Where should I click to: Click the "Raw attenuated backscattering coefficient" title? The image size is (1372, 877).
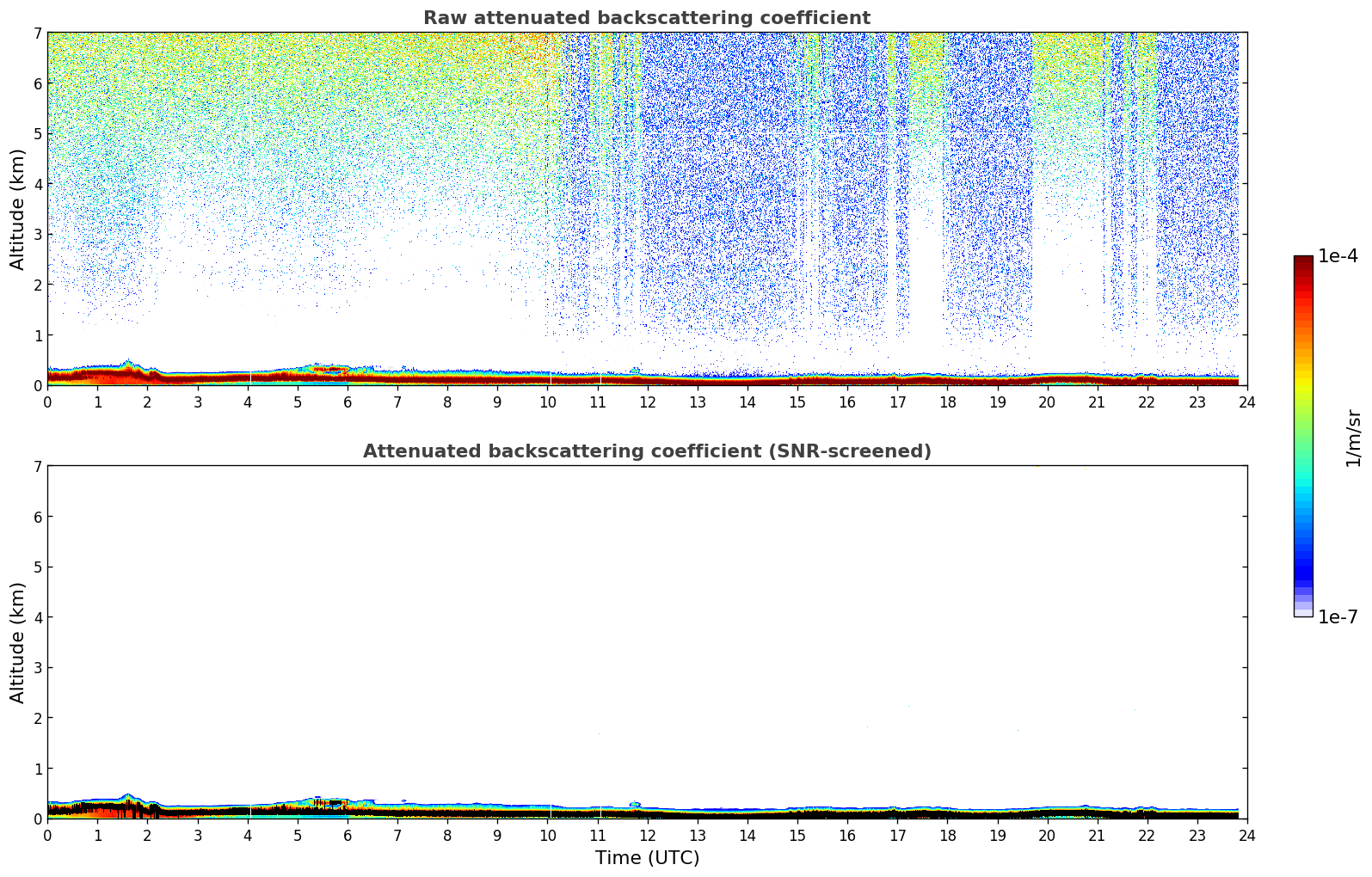(x=647, y=18)
